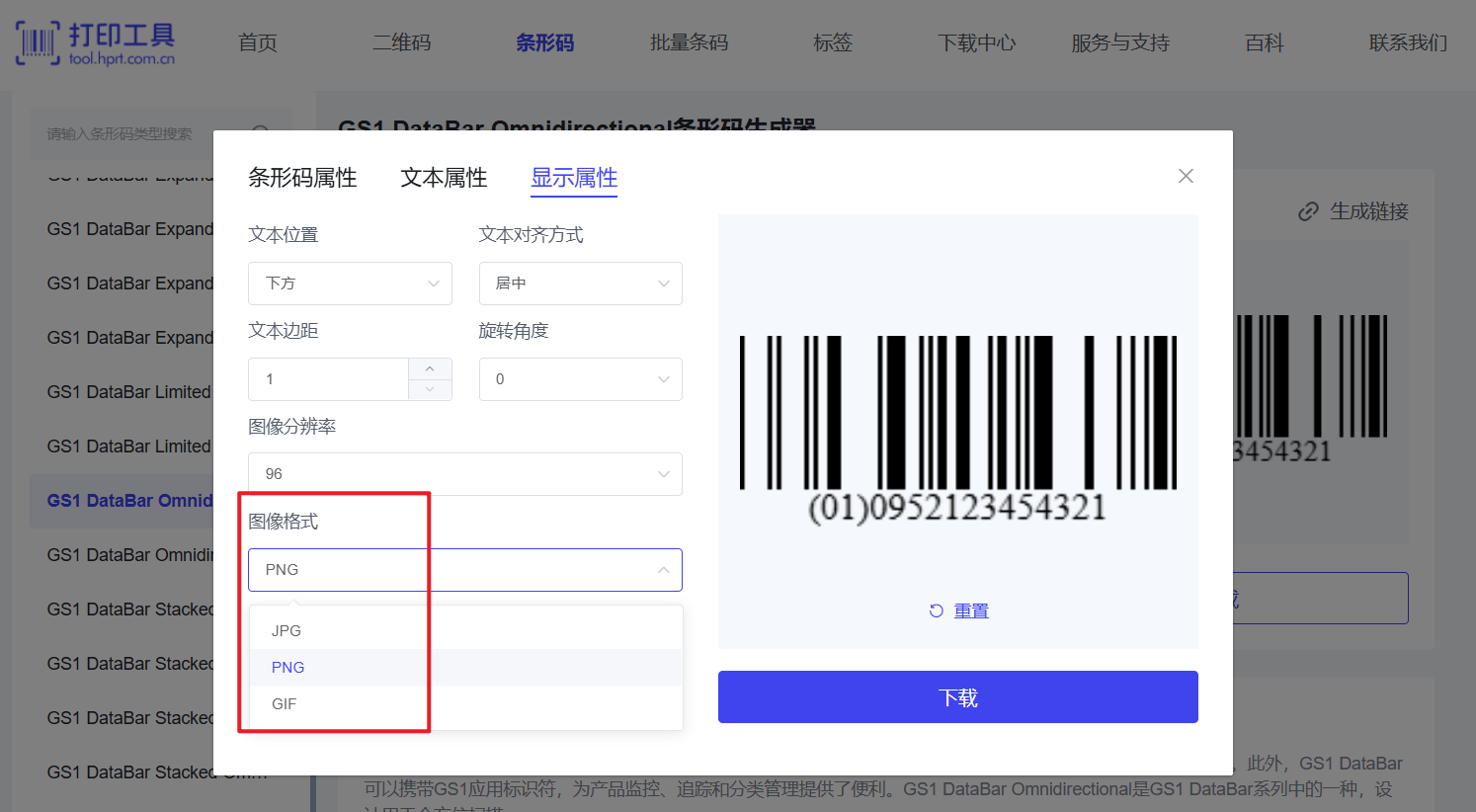Select JPG from the image format list

tap(465, 630)
